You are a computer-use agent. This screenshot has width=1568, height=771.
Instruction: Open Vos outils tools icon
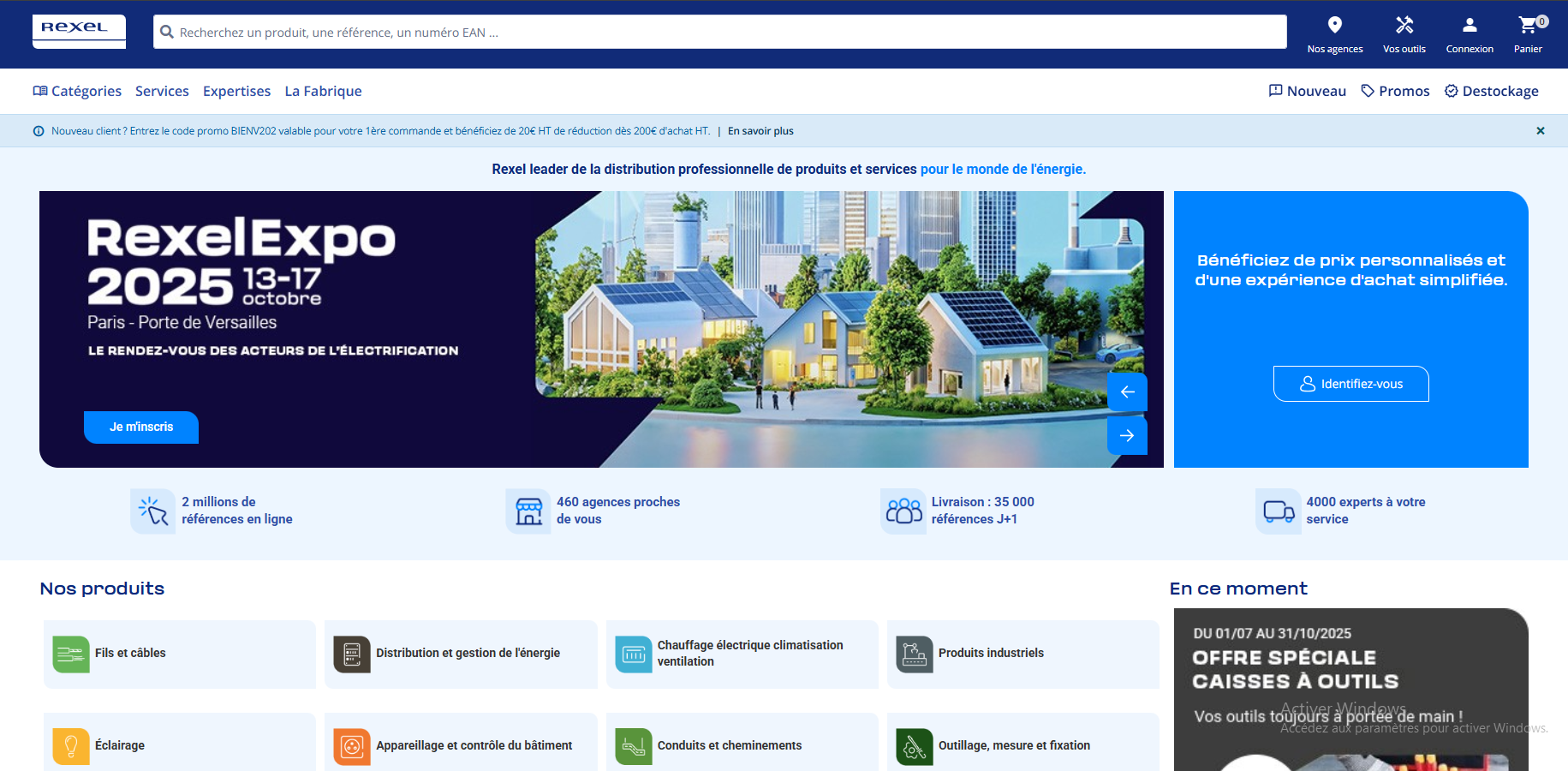coord(1404,26)
